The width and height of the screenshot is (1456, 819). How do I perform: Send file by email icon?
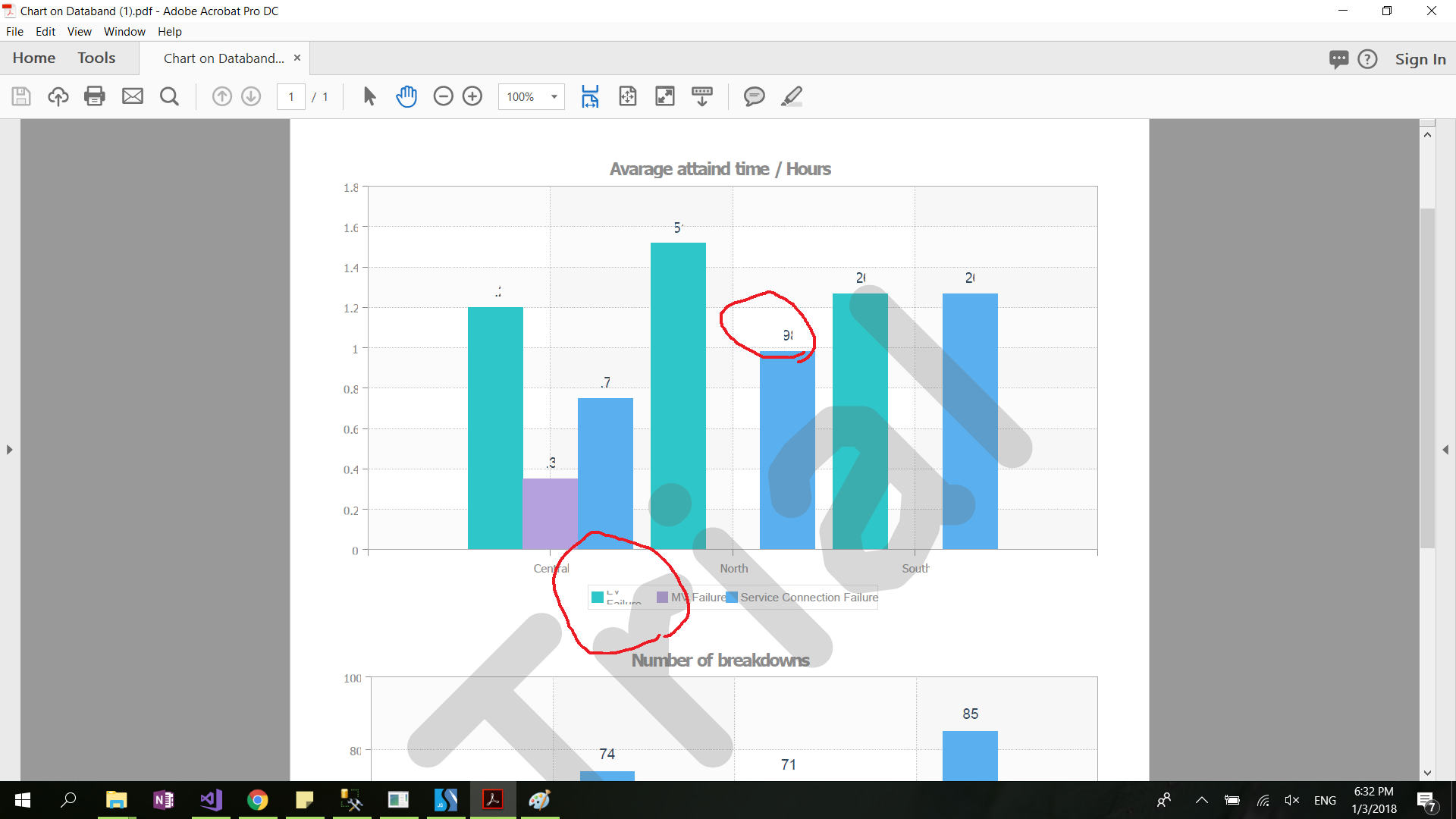(x=133, y=96)
